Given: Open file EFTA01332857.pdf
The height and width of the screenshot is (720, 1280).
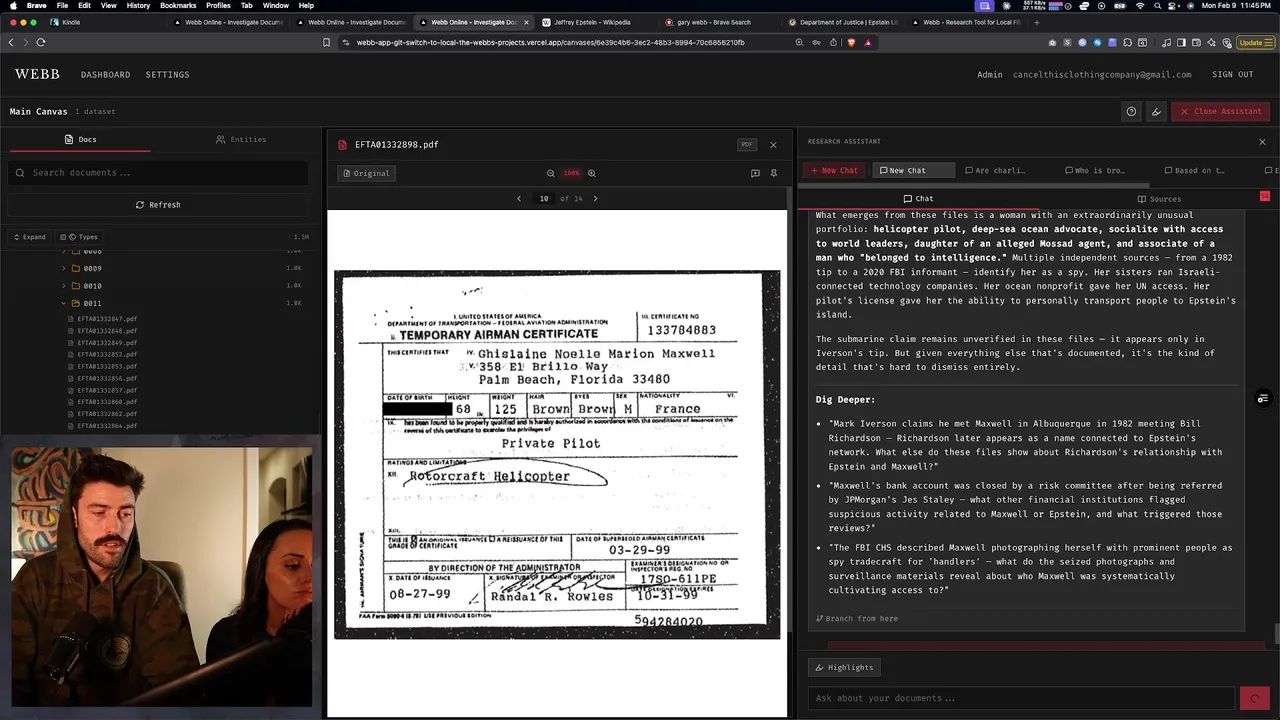Looking at the screenshot, I should point(107,390).
